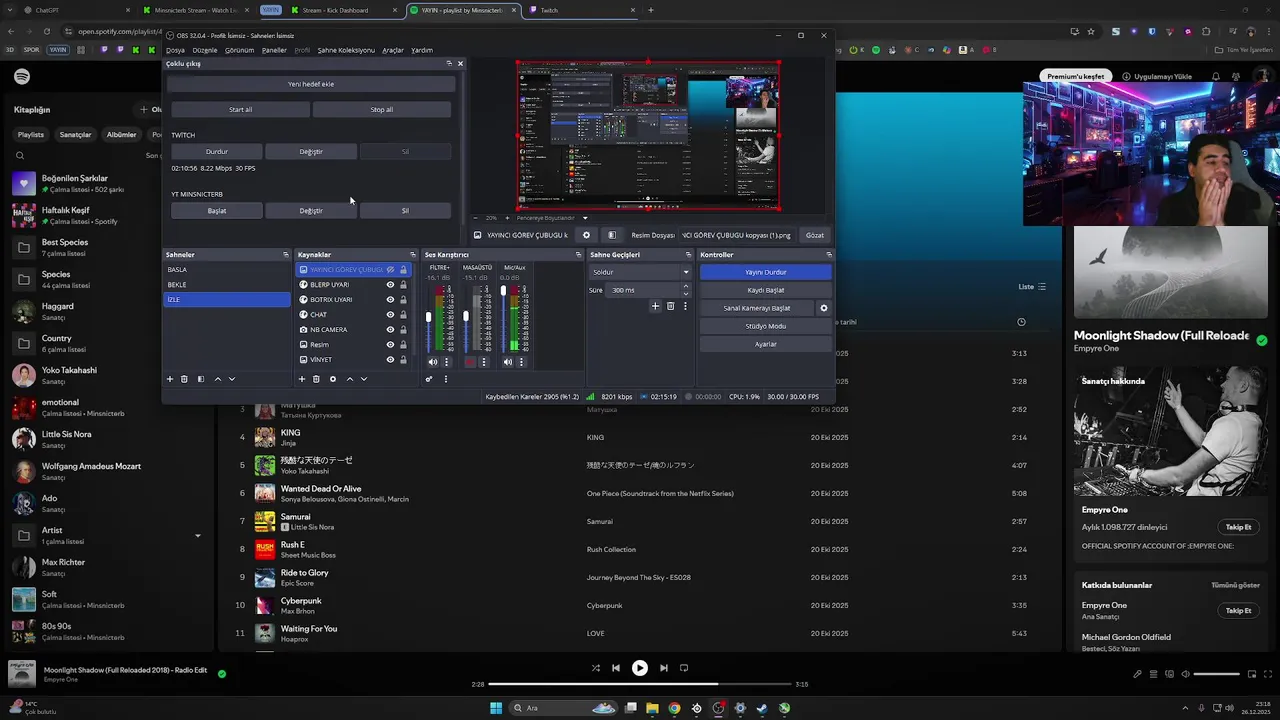1280x720 pixels.
Task: Click Stop all in Çoklu çıkış
Action: pos(382,110)
